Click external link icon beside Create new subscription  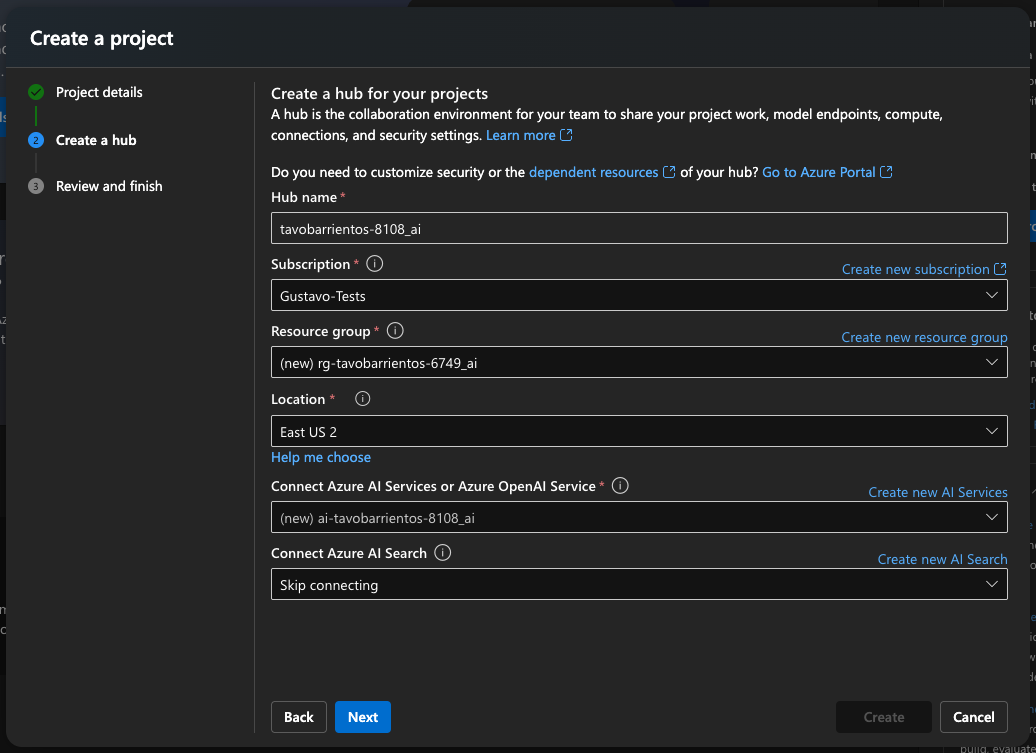1000,269
